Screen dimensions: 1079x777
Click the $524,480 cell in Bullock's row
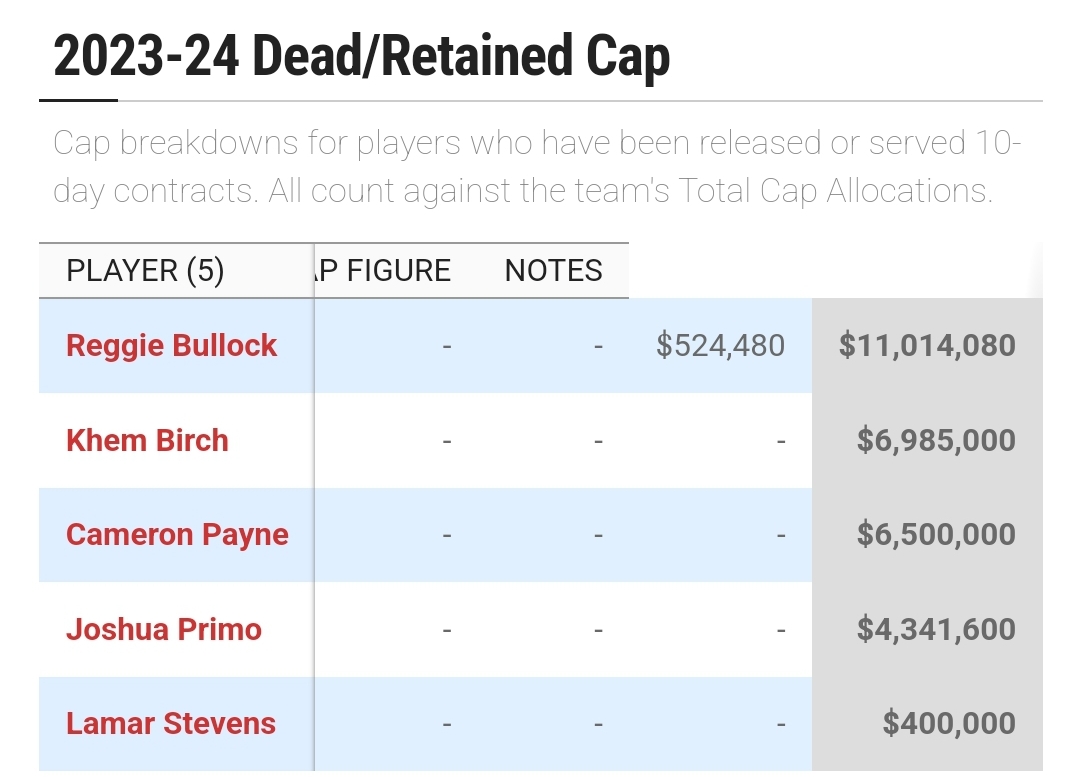pos(720,345)
